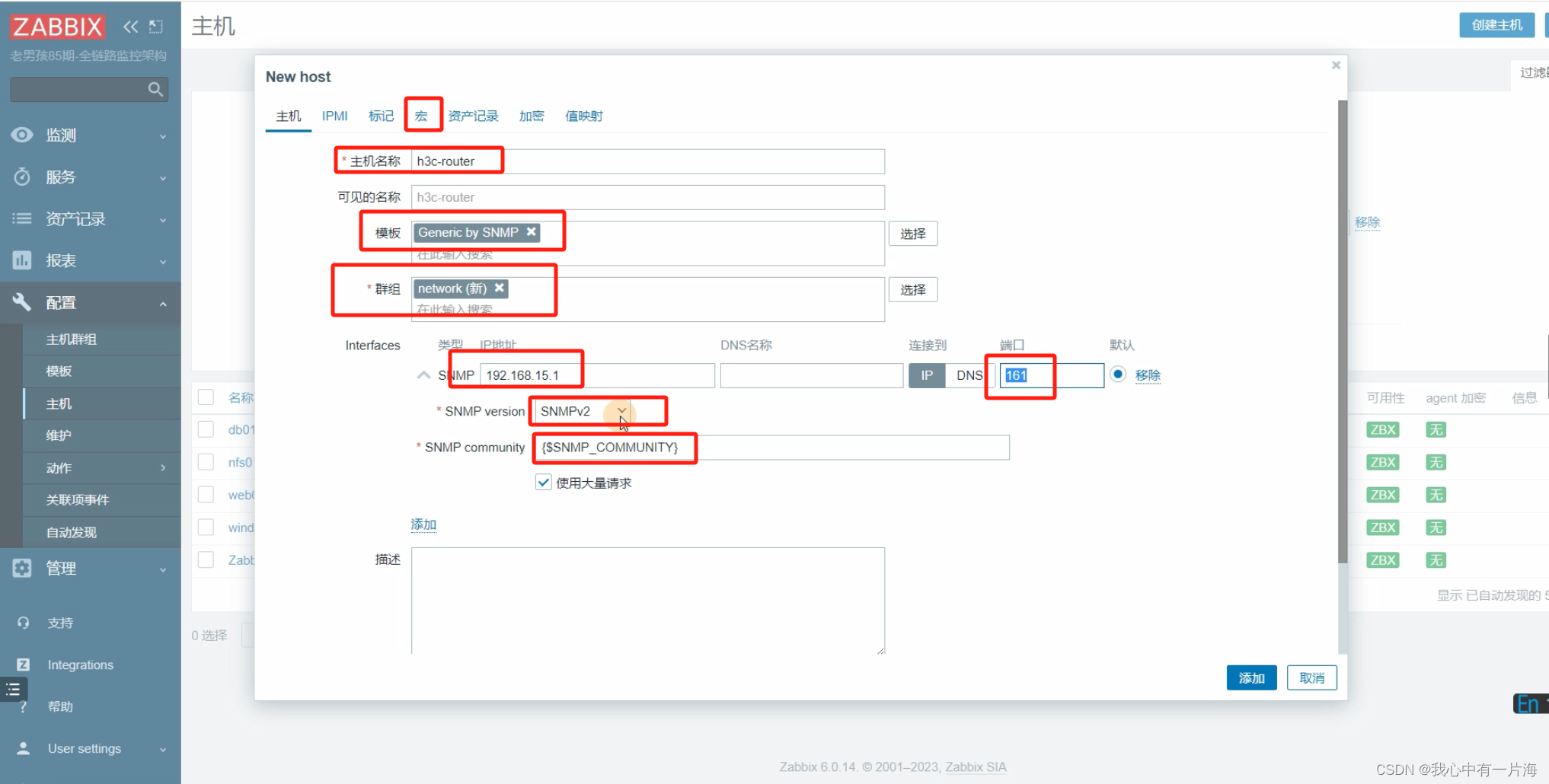Close the New host dialog

point(1336,65)
